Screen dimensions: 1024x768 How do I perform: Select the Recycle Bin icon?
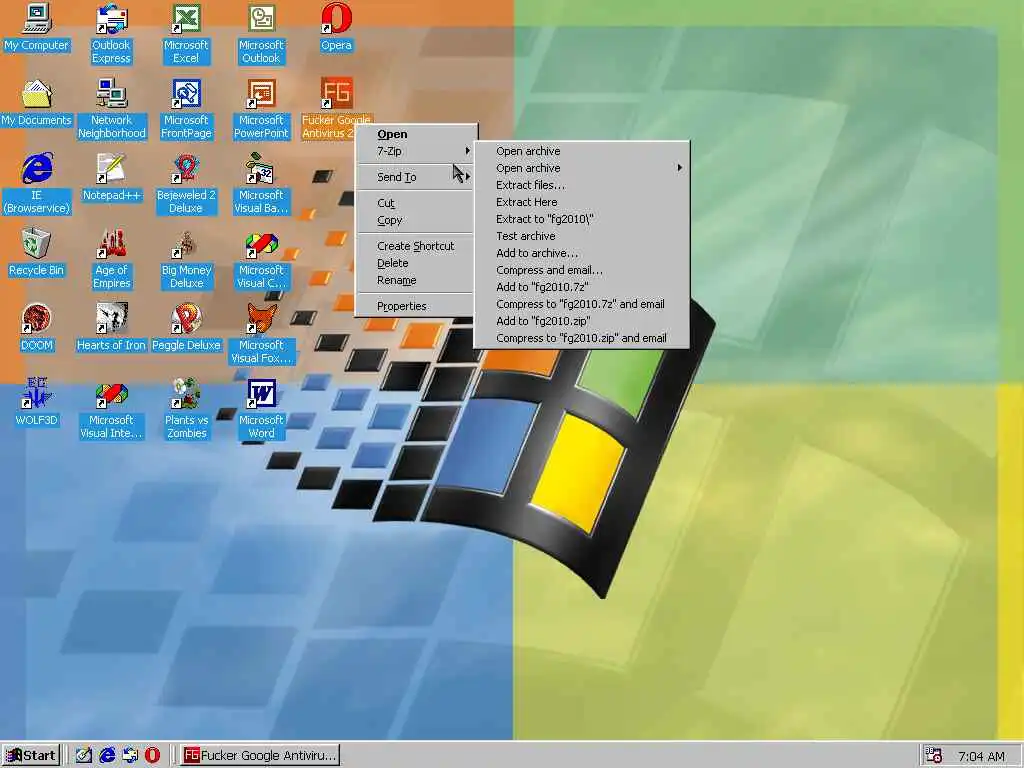click(x=37, y=253)
